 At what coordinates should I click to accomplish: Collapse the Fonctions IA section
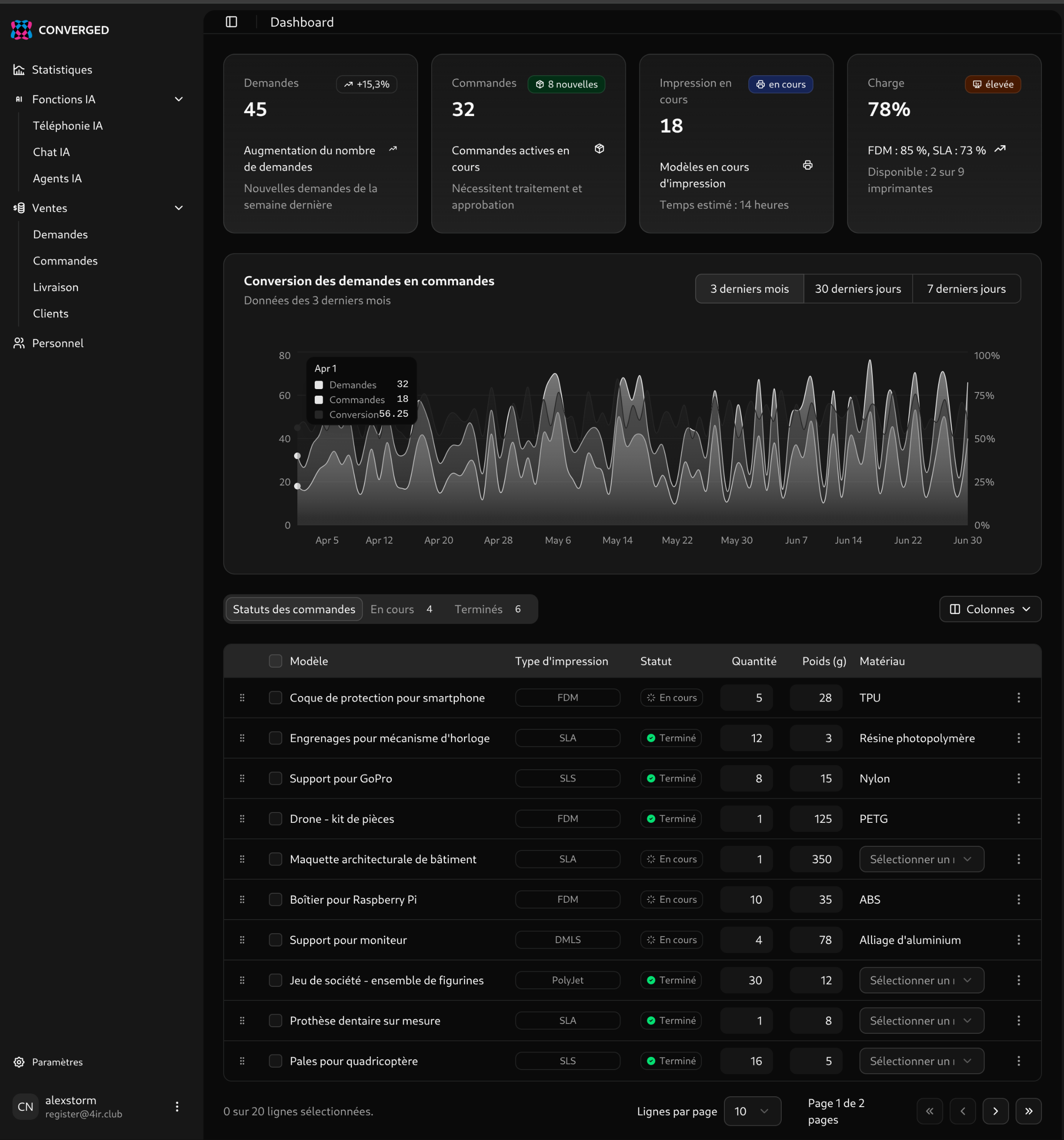coord(179,99)
